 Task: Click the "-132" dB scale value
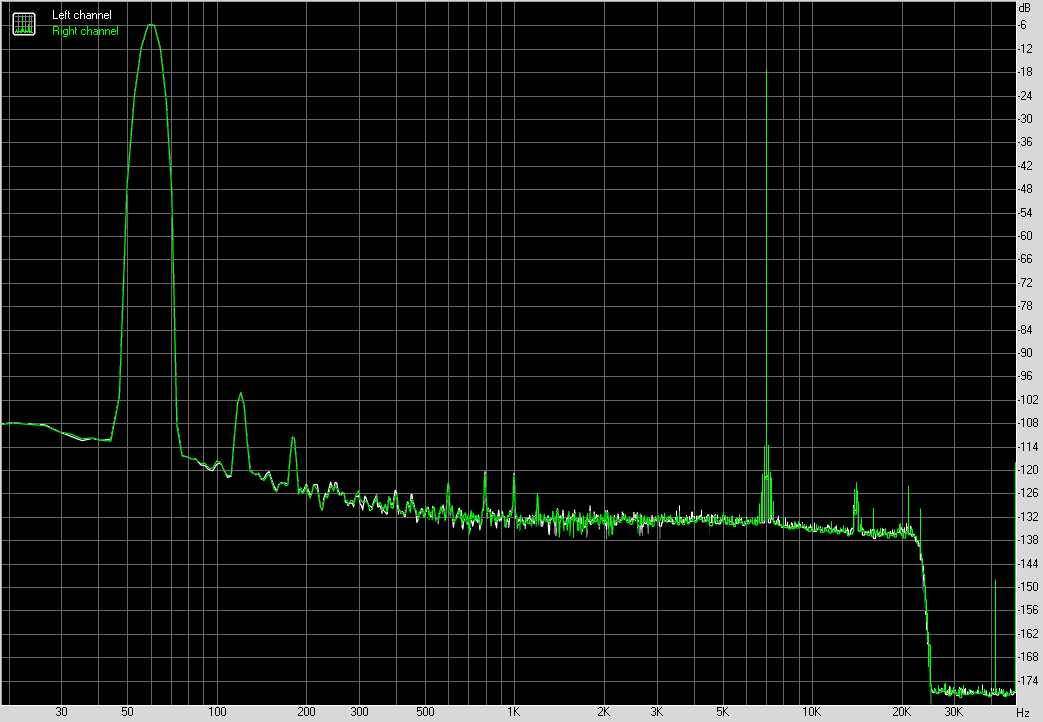[1028, 516]
